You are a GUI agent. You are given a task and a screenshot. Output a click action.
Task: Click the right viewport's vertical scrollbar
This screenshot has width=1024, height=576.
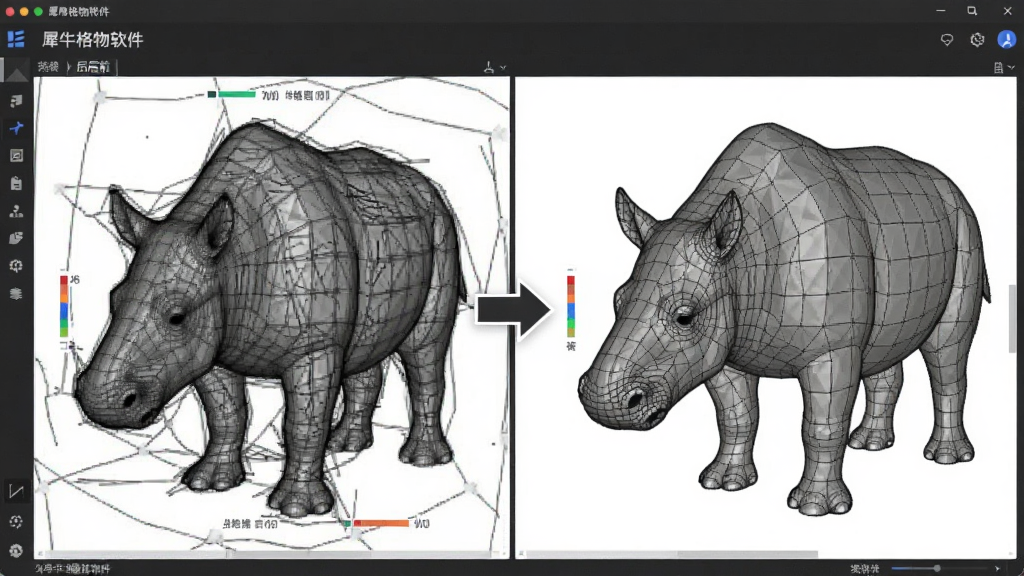click(x=1012, y=319)
